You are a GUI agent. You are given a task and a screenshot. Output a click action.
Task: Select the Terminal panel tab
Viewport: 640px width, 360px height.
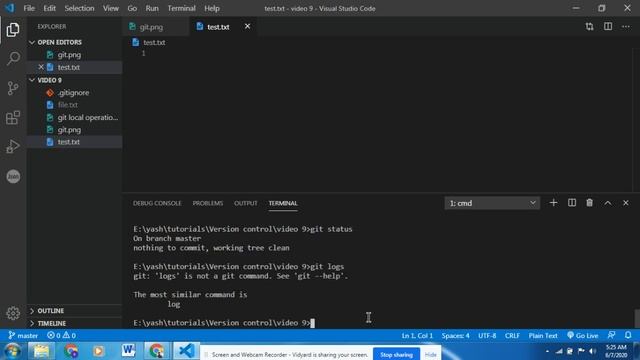pos(283,203)
